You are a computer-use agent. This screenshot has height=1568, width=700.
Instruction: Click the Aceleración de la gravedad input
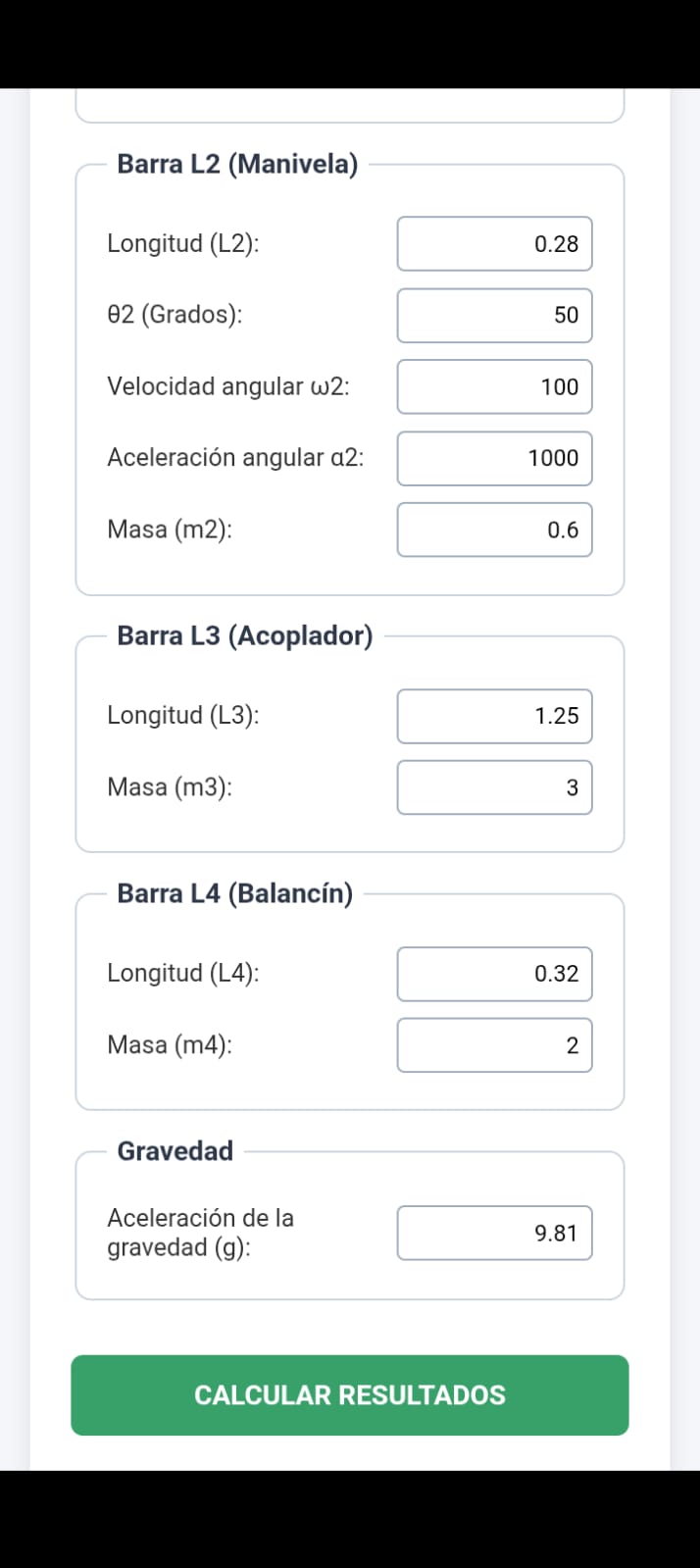(x=495, y=1233)
